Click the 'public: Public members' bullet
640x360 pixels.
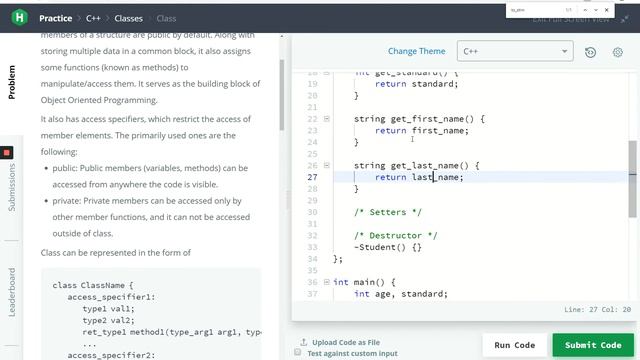point(150,176)
